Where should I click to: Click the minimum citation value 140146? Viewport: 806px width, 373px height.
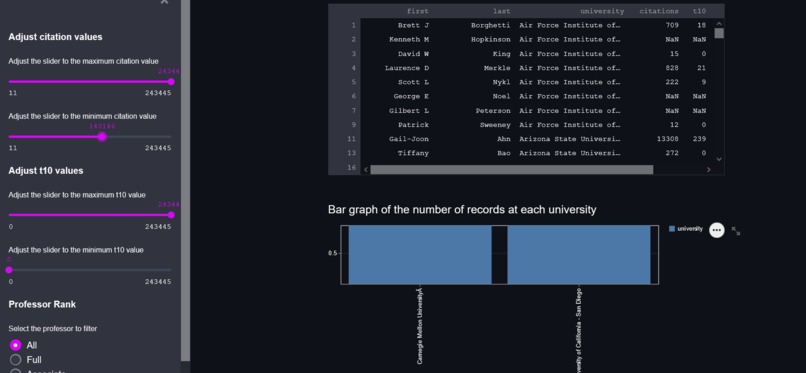pyautogui.click(x=102, y=126)
